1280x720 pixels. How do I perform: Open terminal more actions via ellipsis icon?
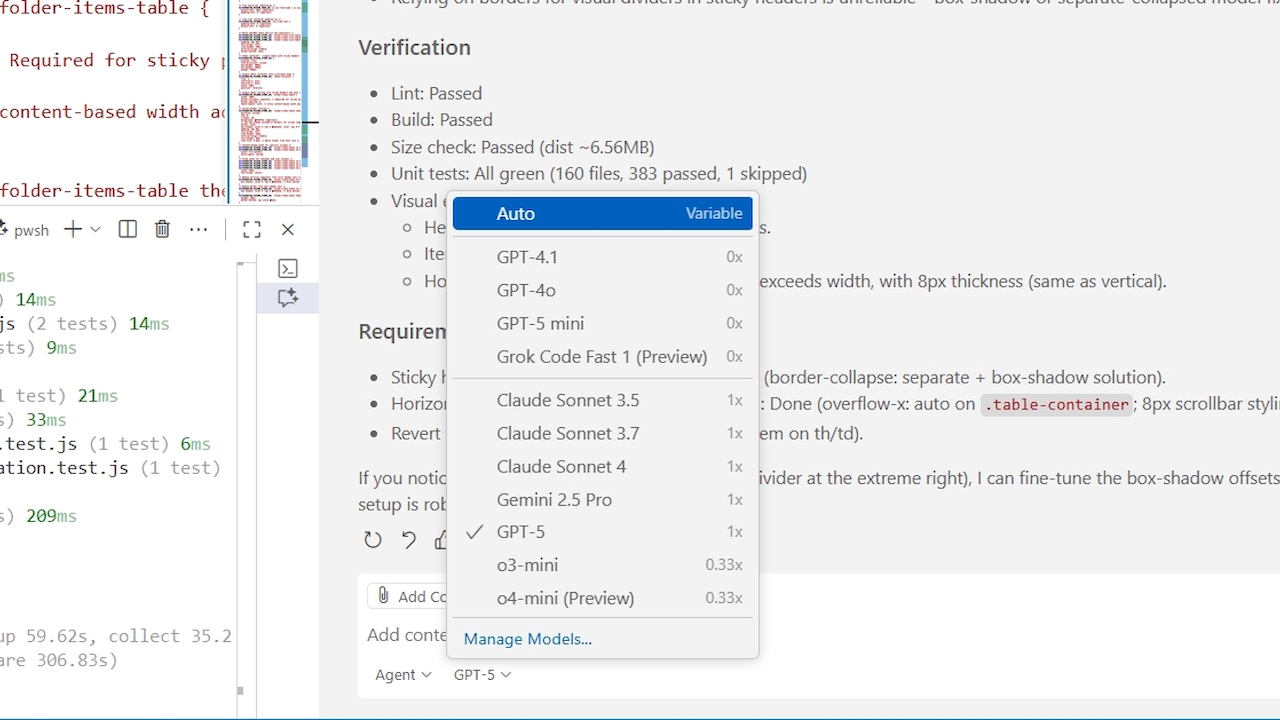pos(198,229)
